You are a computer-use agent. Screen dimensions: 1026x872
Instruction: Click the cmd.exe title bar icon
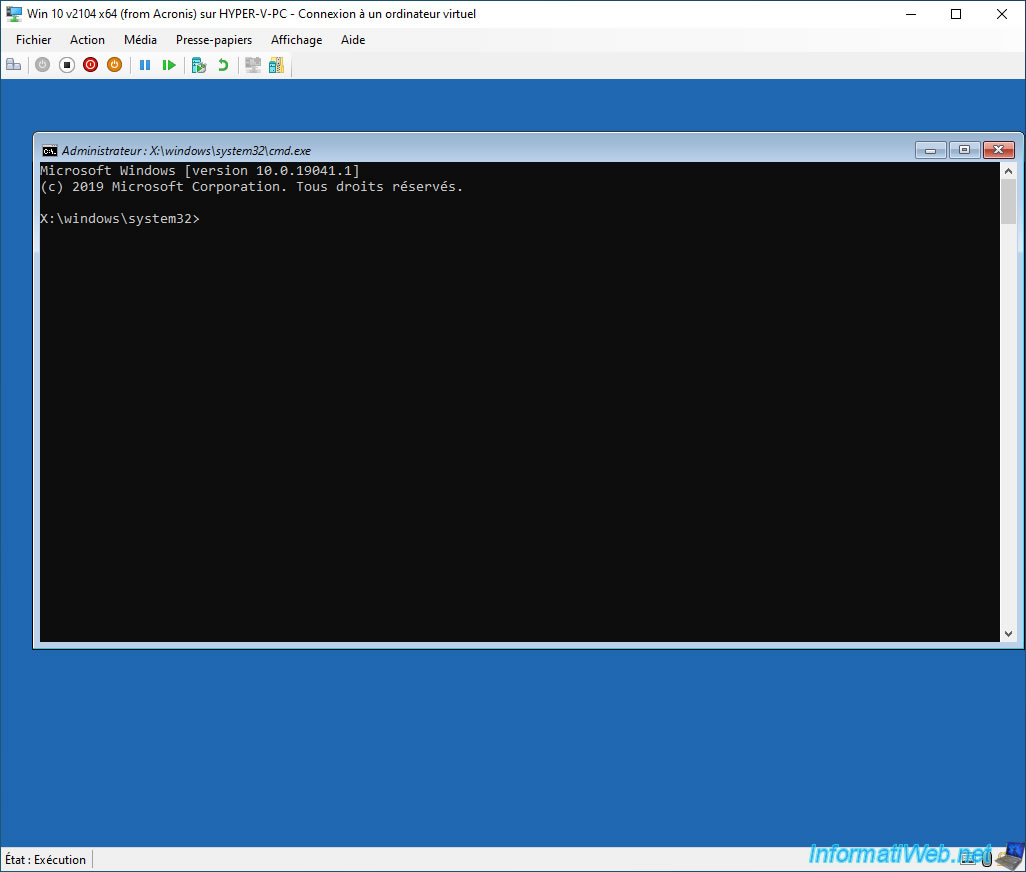point(50,151)
